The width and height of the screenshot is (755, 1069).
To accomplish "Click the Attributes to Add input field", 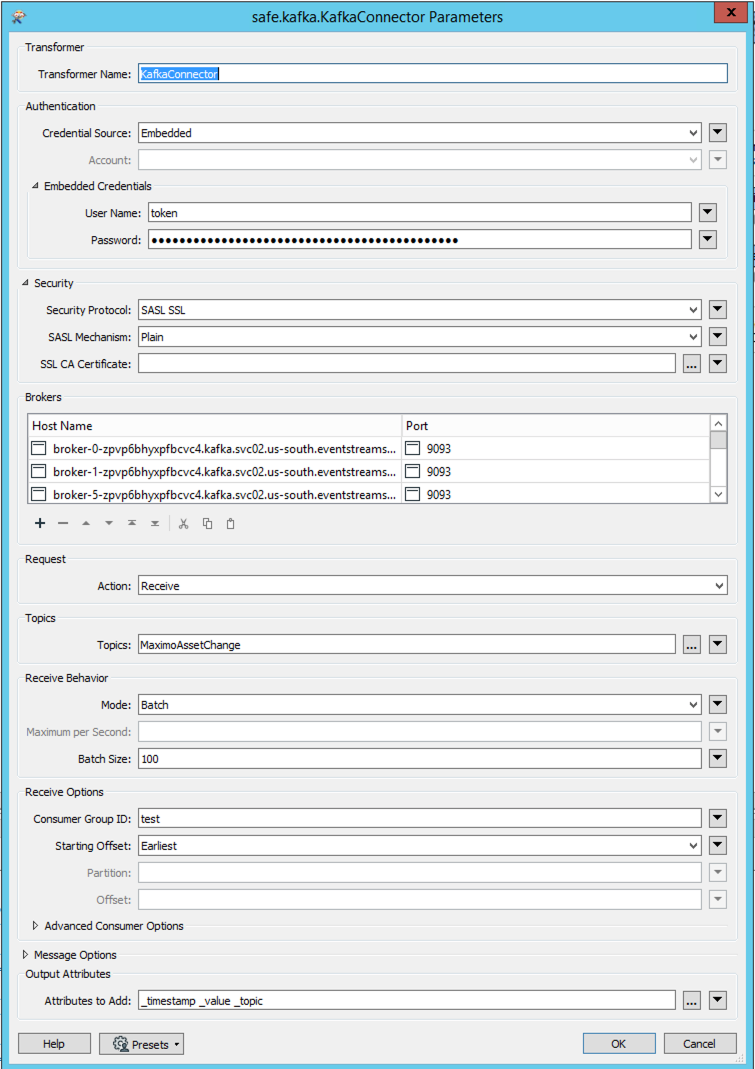I will (x=406, y=1001).
